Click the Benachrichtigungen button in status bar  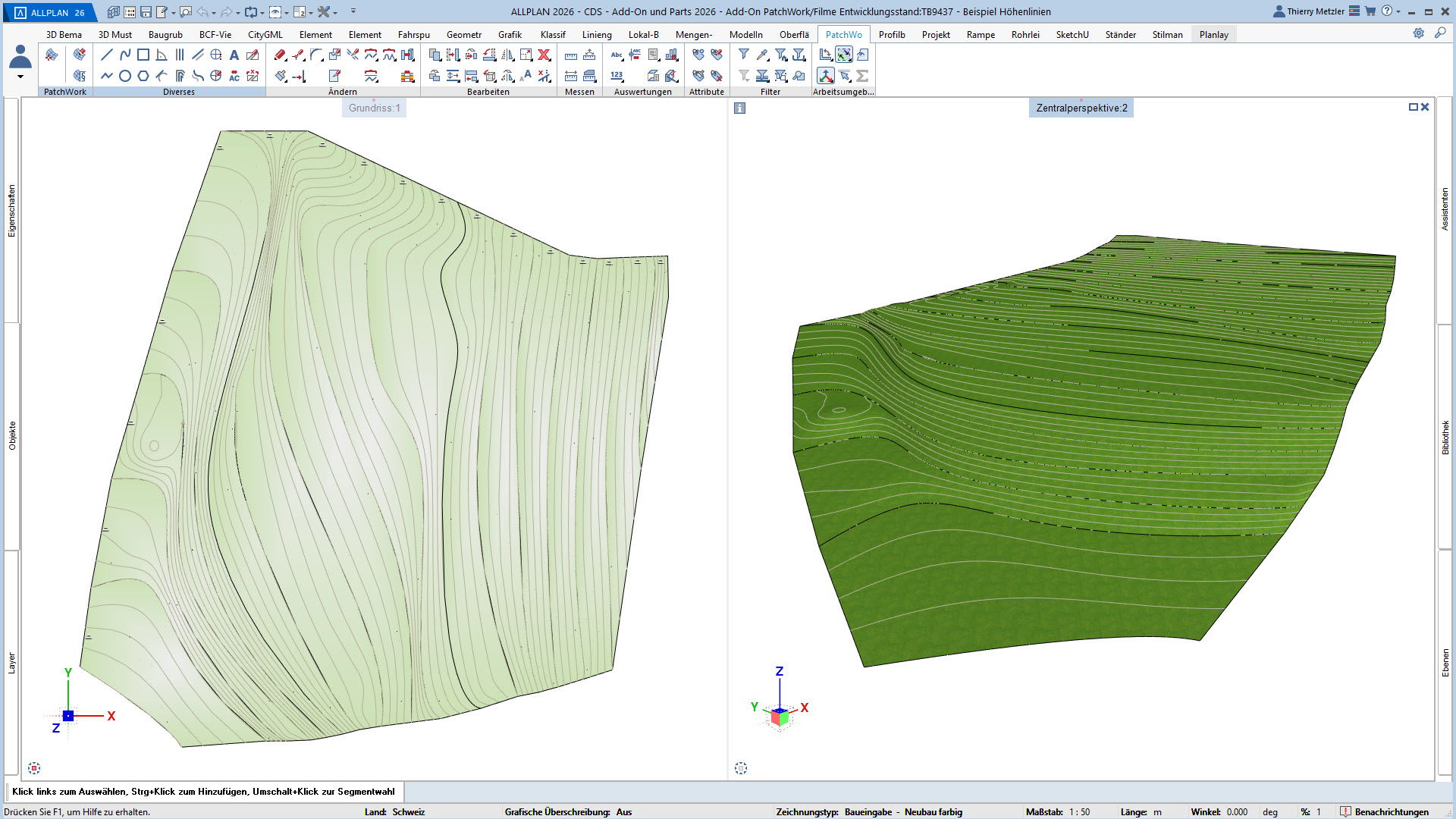coord(1385,811)
